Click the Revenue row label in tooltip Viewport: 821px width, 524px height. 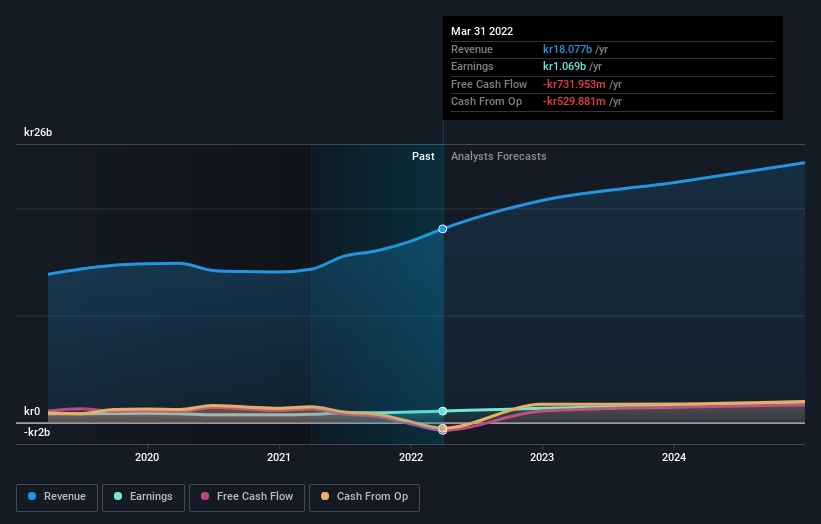coord(472,49)
